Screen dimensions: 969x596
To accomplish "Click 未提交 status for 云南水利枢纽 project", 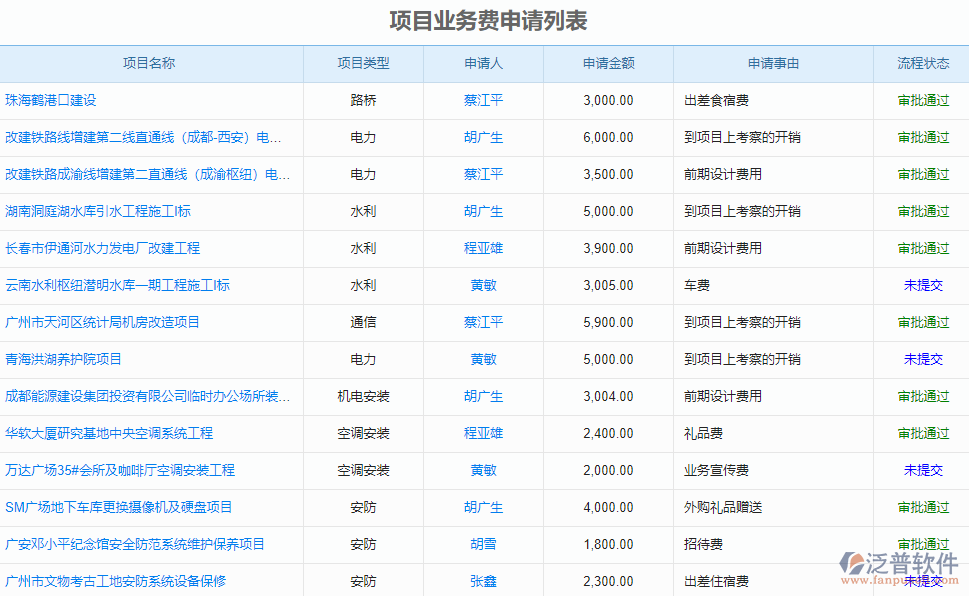I will [923, 285].
